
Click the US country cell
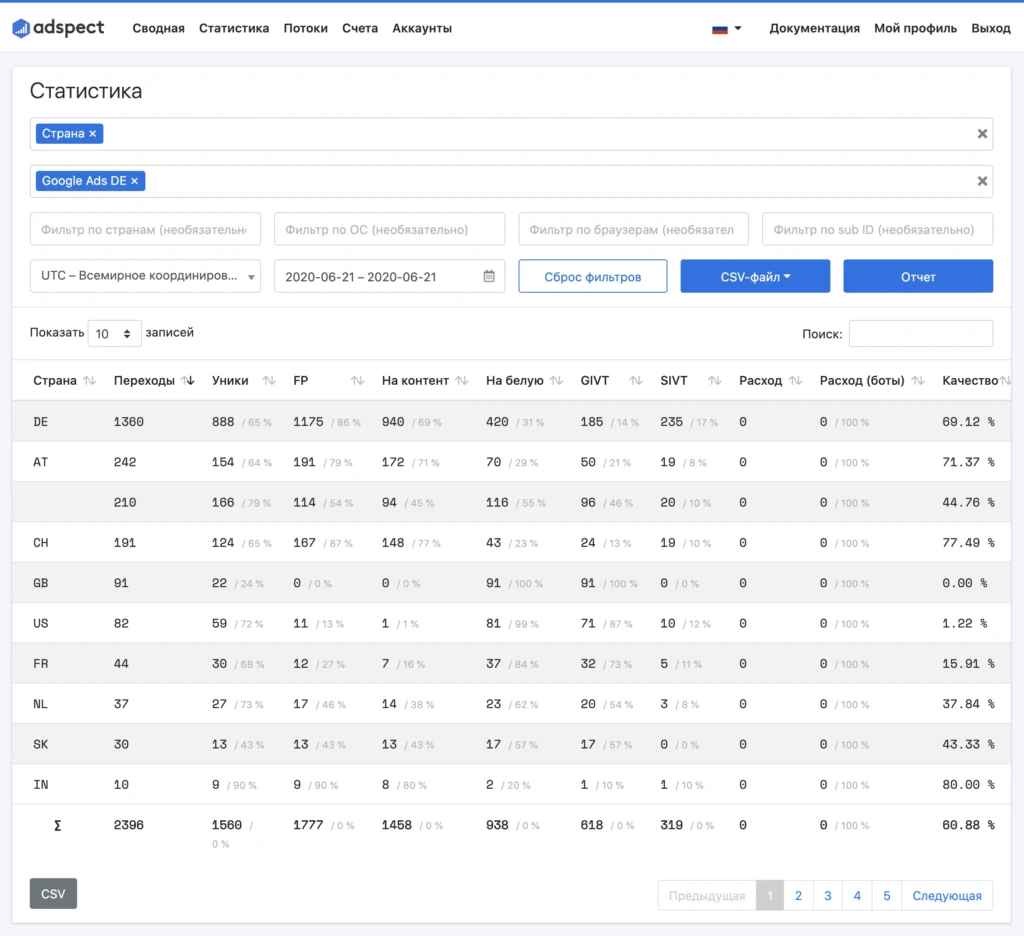click(40, 624)
